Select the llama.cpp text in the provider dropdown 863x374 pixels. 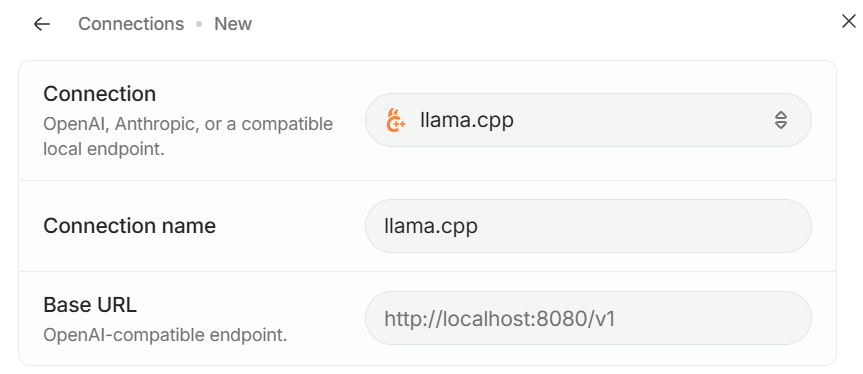(467, 120)
